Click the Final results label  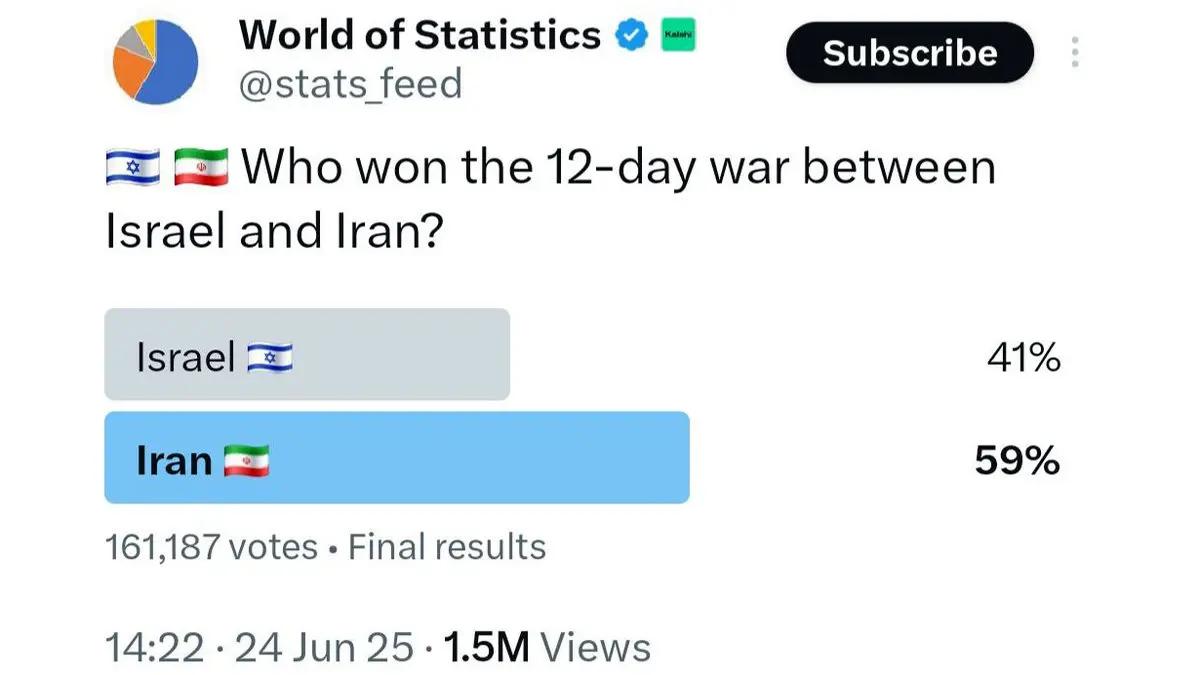[447, 547]
